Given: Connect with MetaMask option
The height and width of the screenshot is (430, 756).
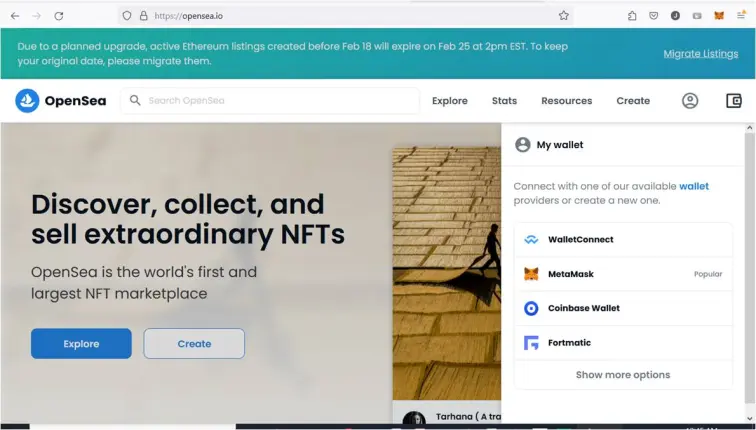Looking at the screenshot, I should (623, 274).
